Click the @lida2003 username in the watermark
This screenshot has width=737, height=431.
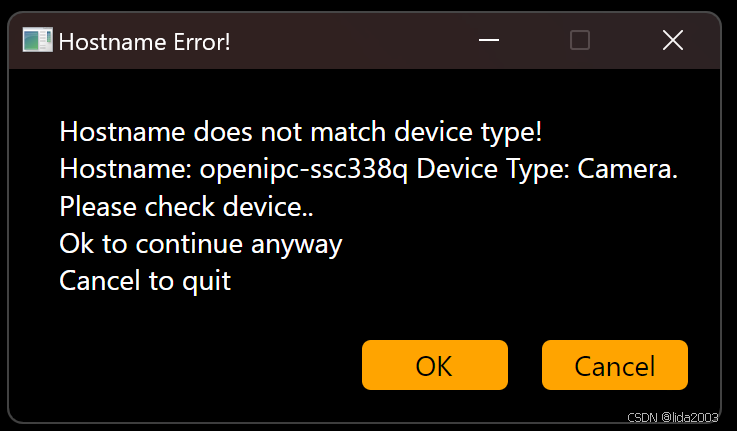click(690, 417)
